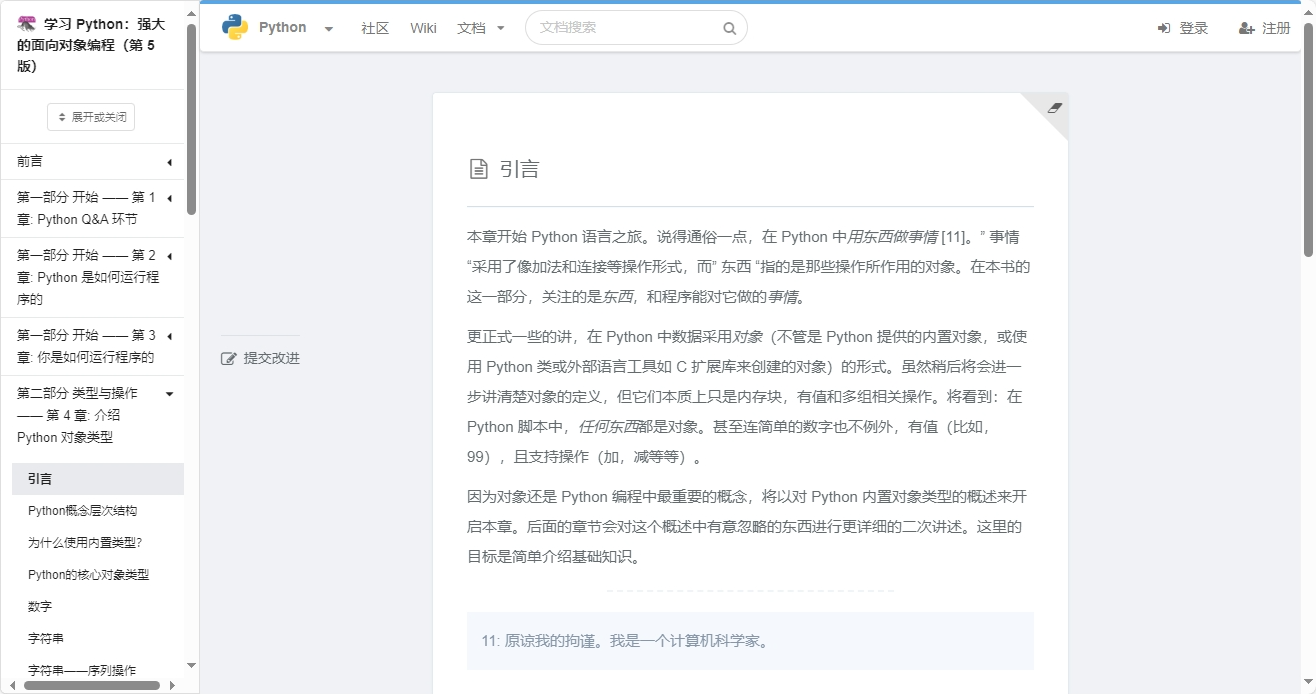The height and width of the screenshot is (694, 1316).
Task: Select 数字 in sidebar
Action: pos(40,607)
